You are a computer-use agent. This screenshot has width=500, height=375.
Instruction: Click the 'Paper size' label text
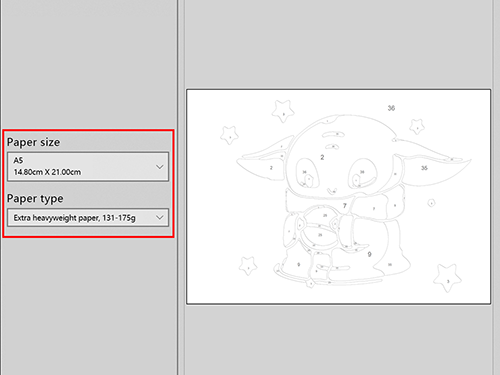[x=33, y=142]
